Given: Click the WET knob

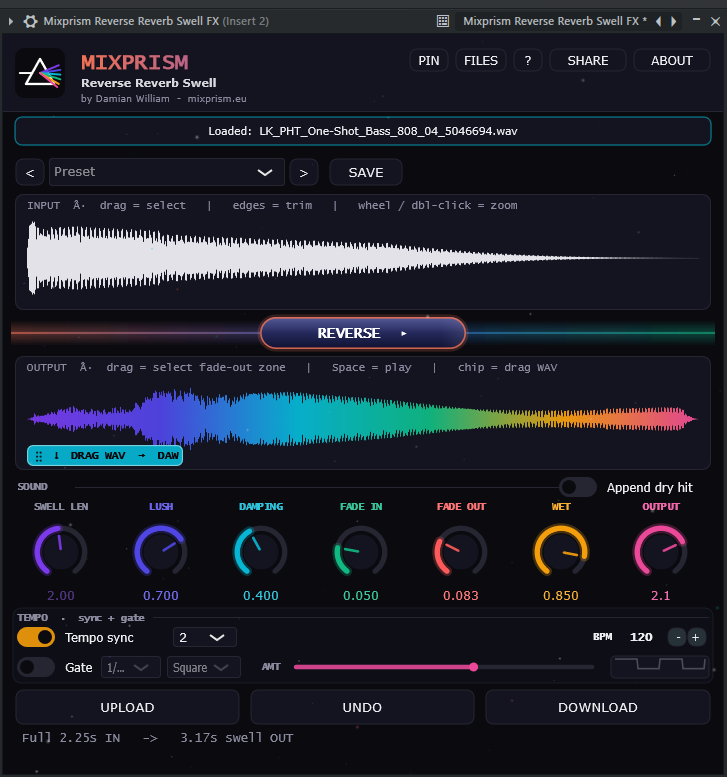Looking at the screenshot, I should pyautogui.click(x=560, y=551).
